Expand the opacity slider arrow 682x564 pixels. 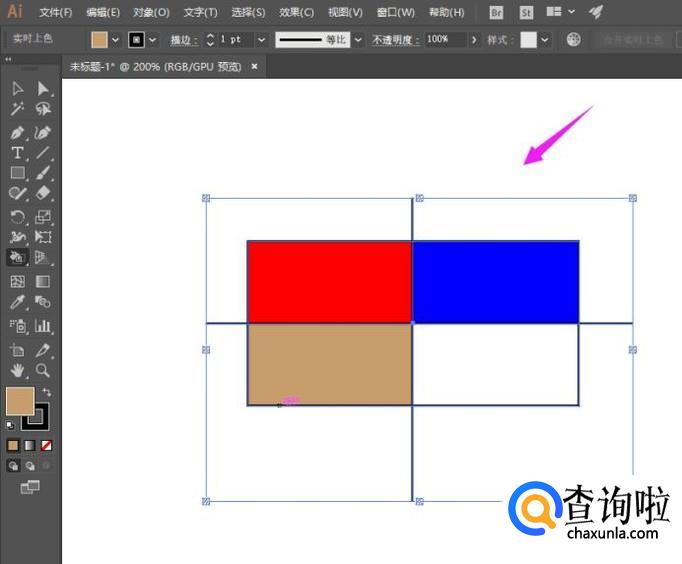474,40
